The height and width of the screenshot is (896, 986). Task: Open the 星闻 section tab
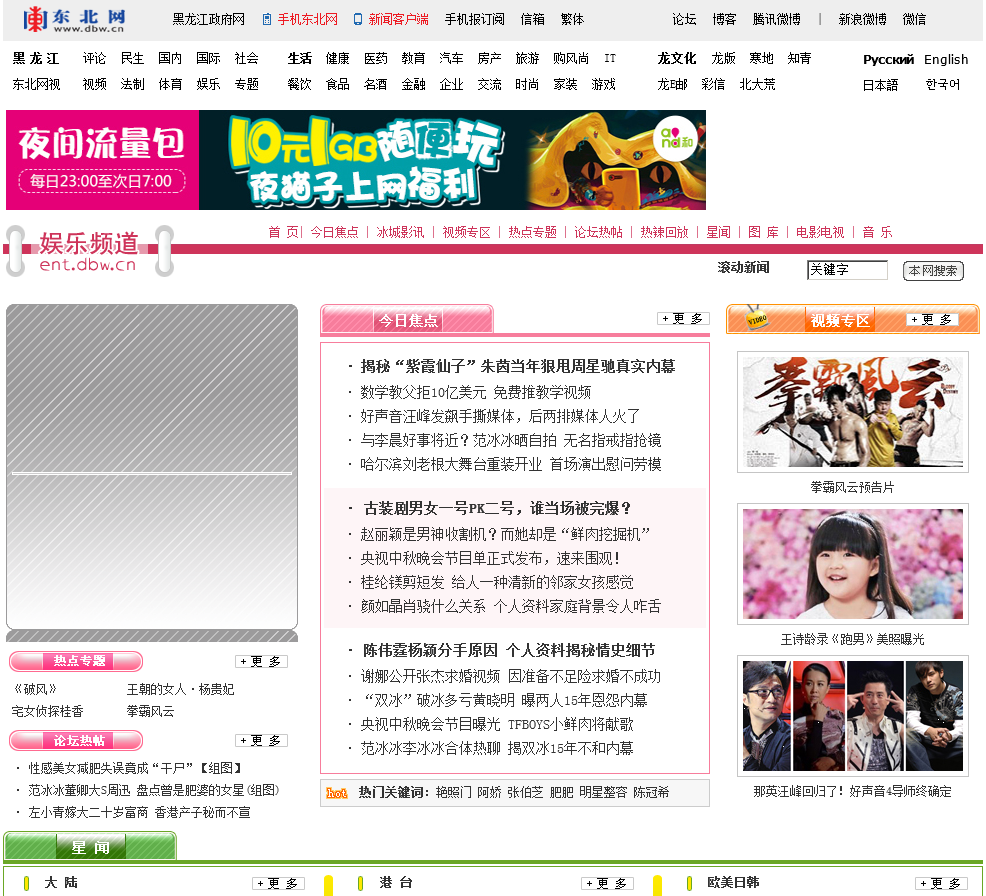(90, 847)
